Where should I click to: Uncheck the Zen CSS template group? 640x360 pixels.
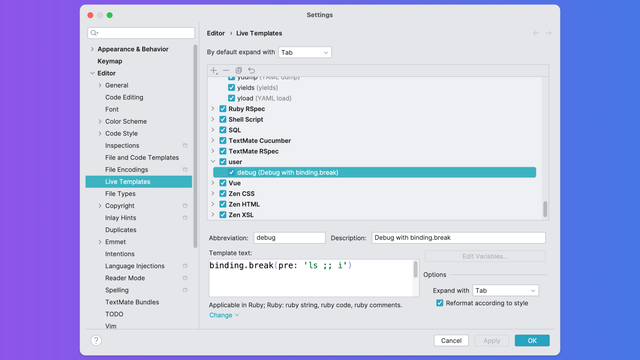223,194
